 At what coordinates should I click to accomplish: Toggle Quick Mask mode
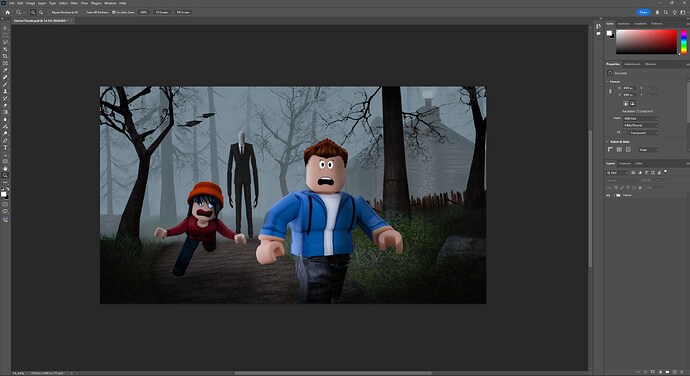click(5, 204)
